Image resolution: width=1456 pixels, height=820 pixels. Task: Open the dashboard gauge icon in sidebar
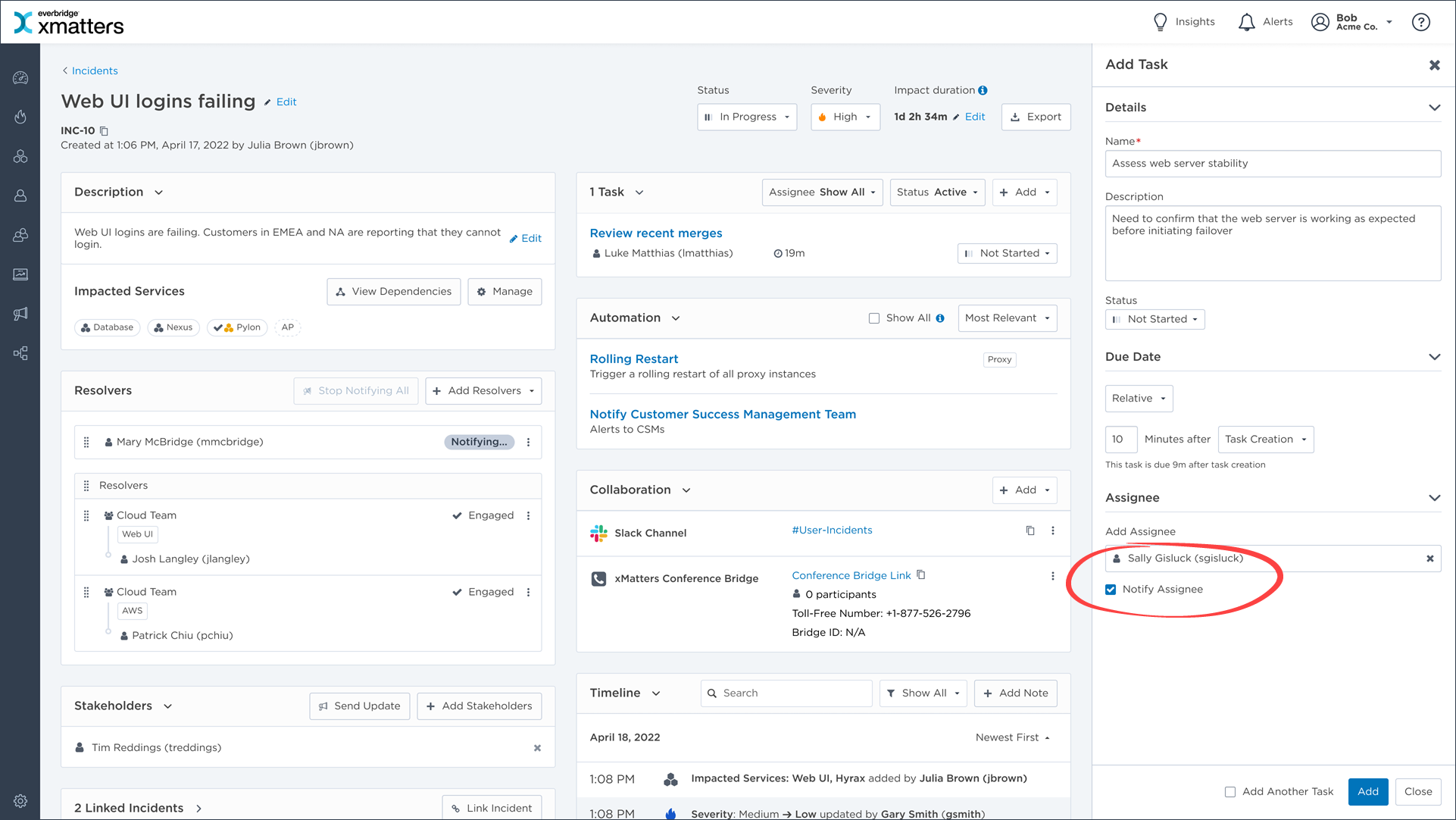click(x=20, y=78)
